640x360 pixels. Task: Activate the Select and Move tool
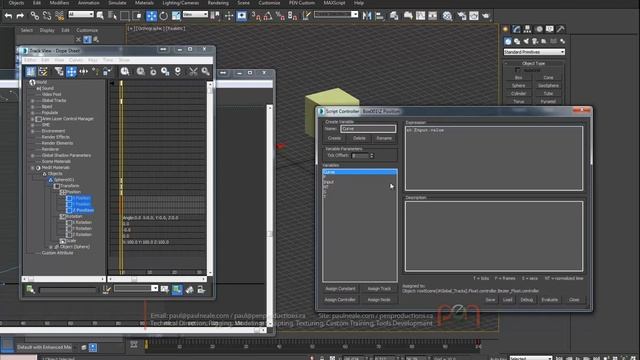tap(151, 16)
